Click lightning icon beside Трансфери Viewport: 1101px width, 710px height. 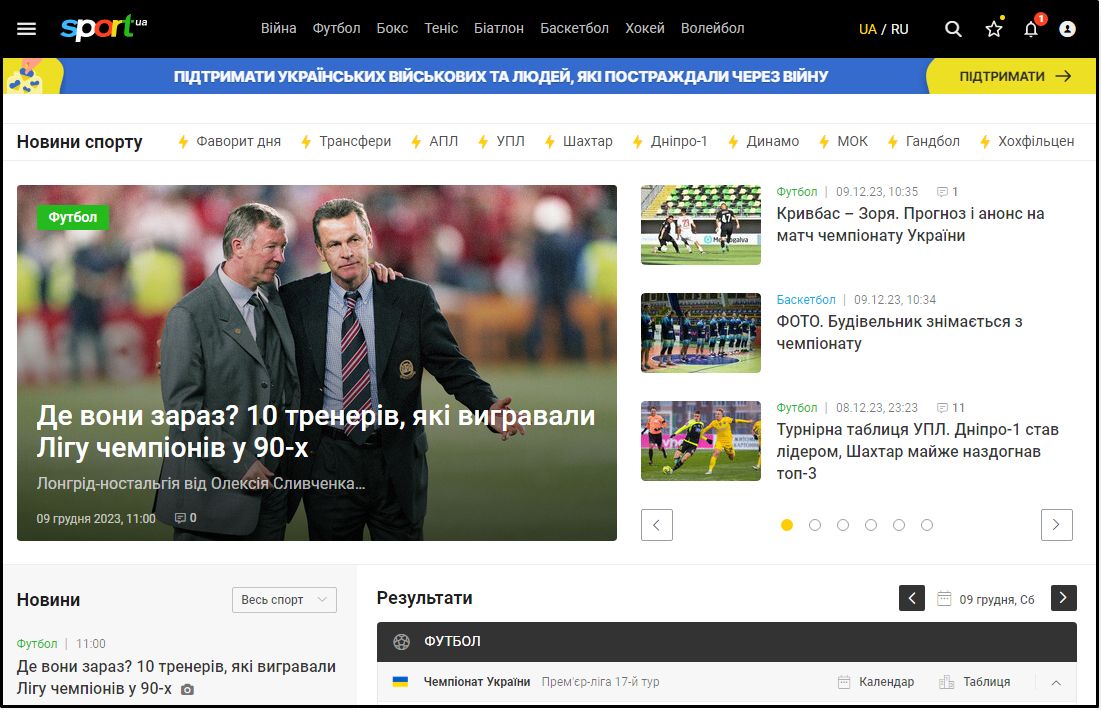306,142
